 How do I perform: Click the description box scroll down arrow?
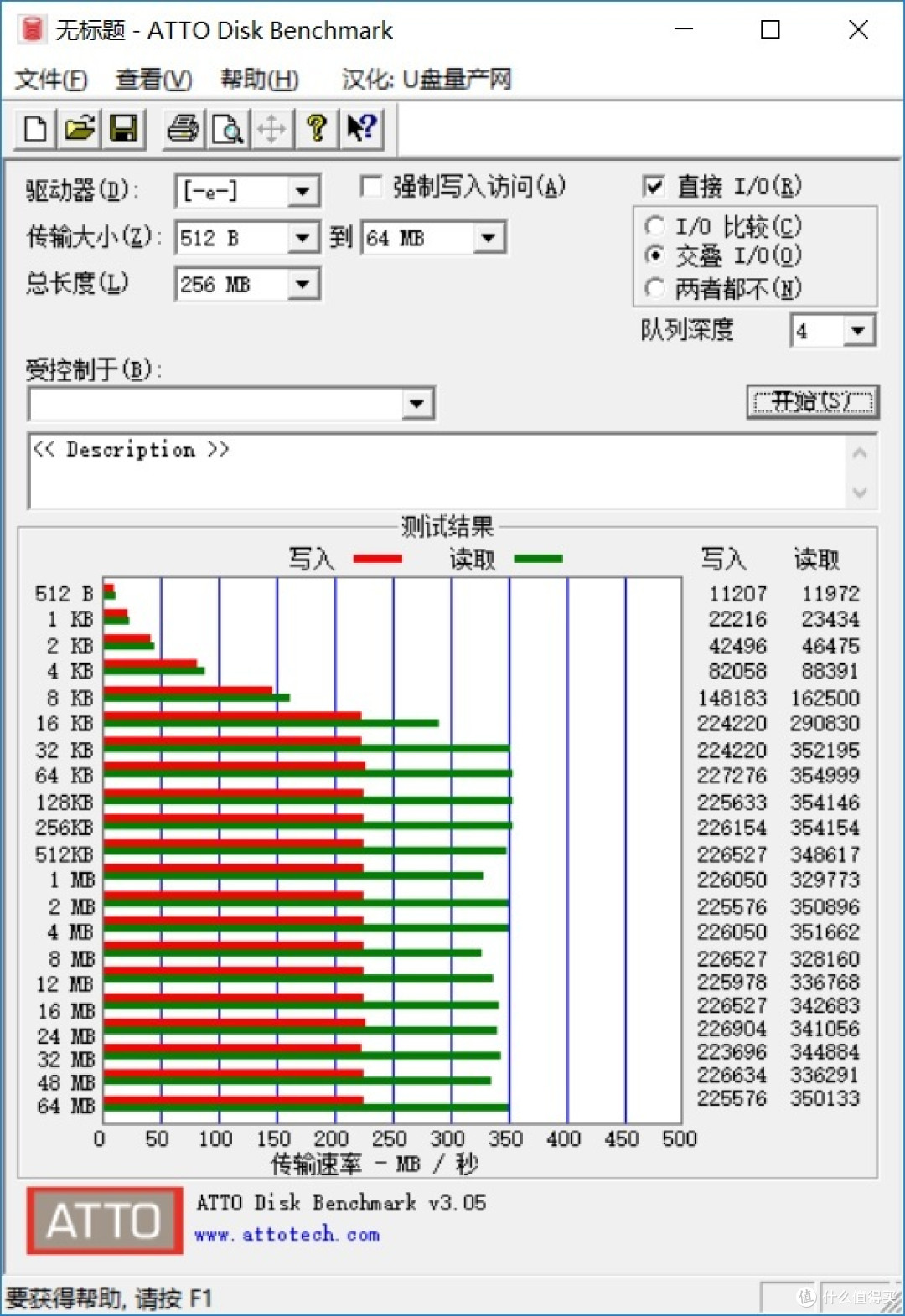pyautogui.click(x=860, y=493)
